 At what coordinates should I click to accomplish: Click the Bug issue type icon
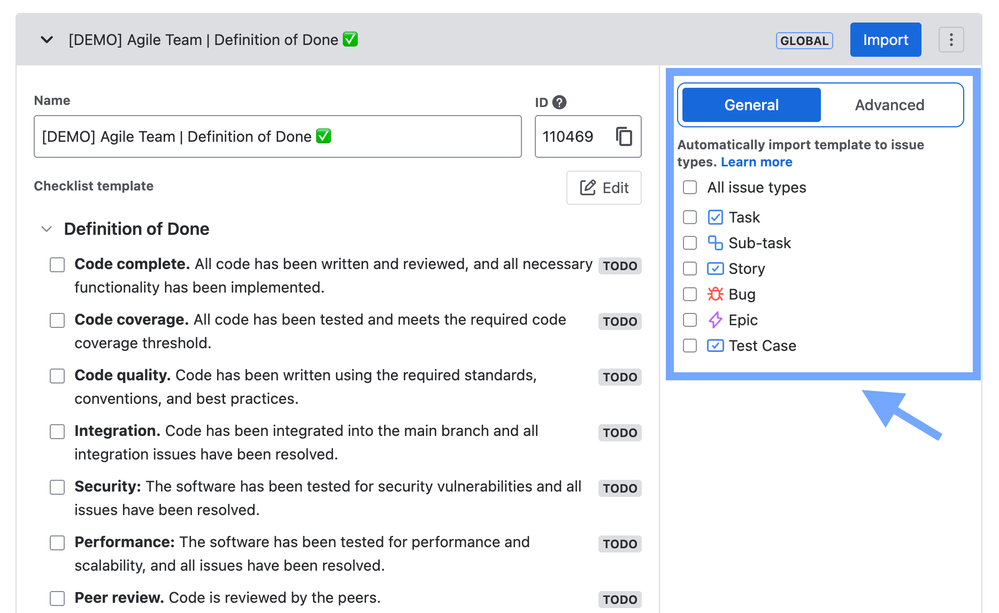[715, 294]
